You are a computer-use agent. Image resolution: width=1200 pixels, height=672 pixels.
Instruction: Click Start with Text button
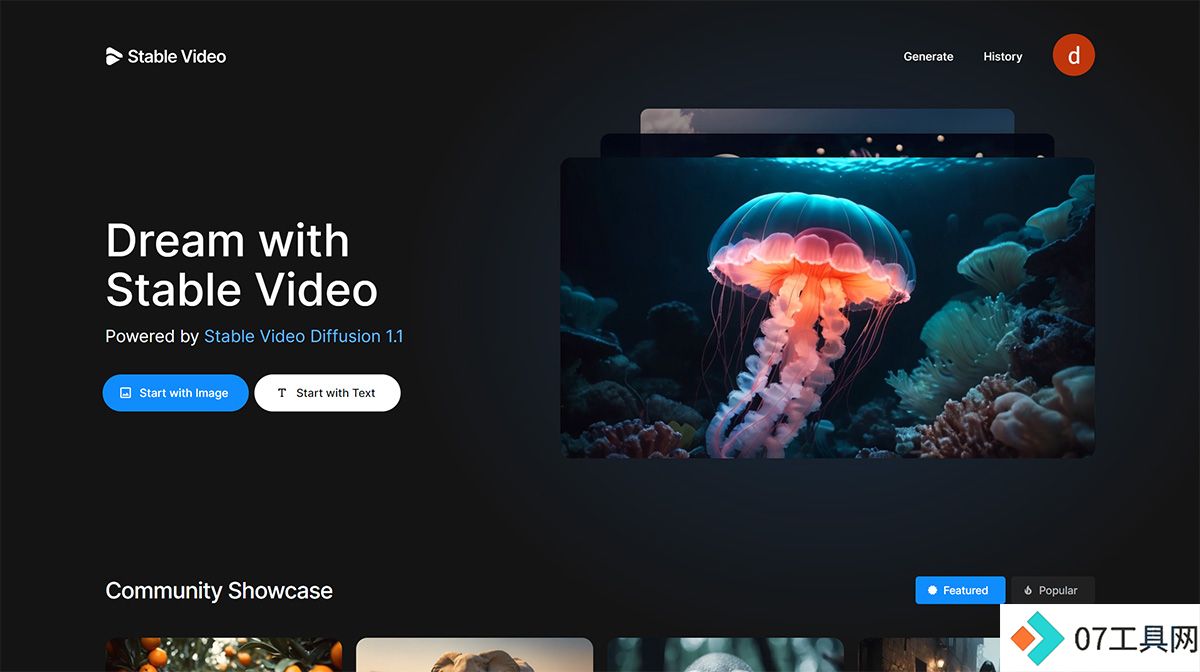tap(327, 393)
